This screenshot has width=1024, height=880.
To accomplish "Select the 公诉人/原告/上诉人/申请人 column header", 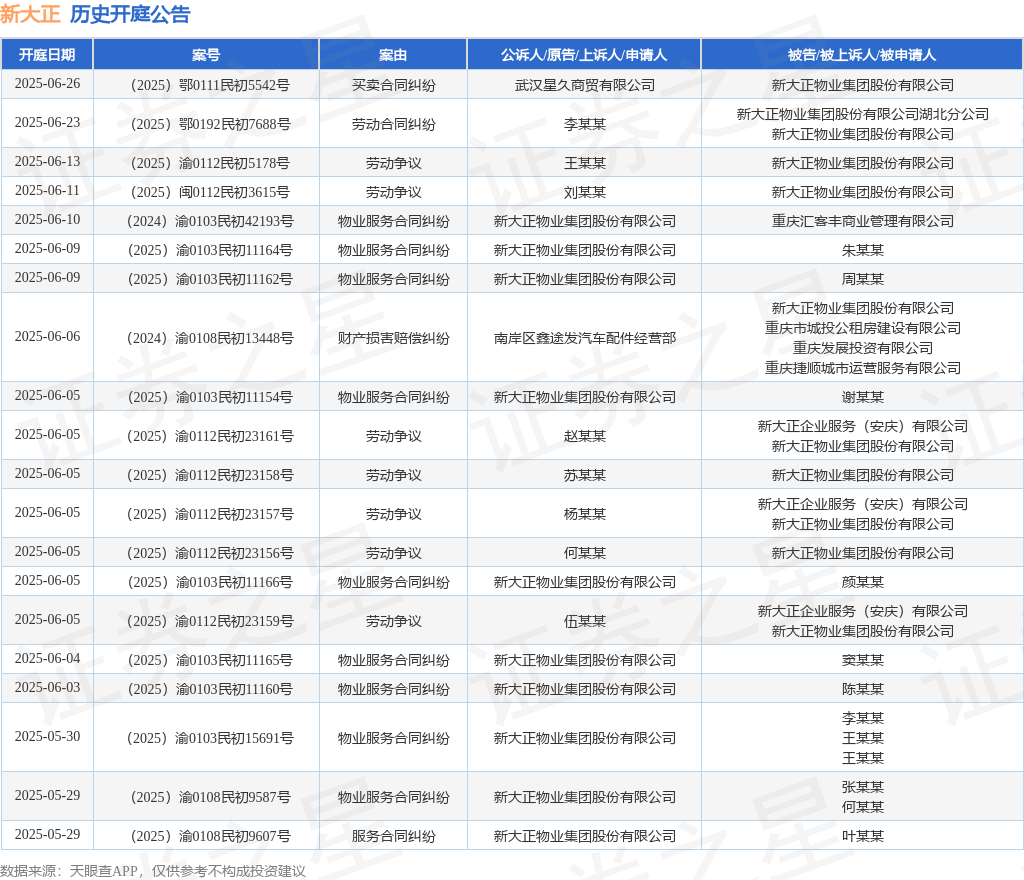I will point(584,55).
